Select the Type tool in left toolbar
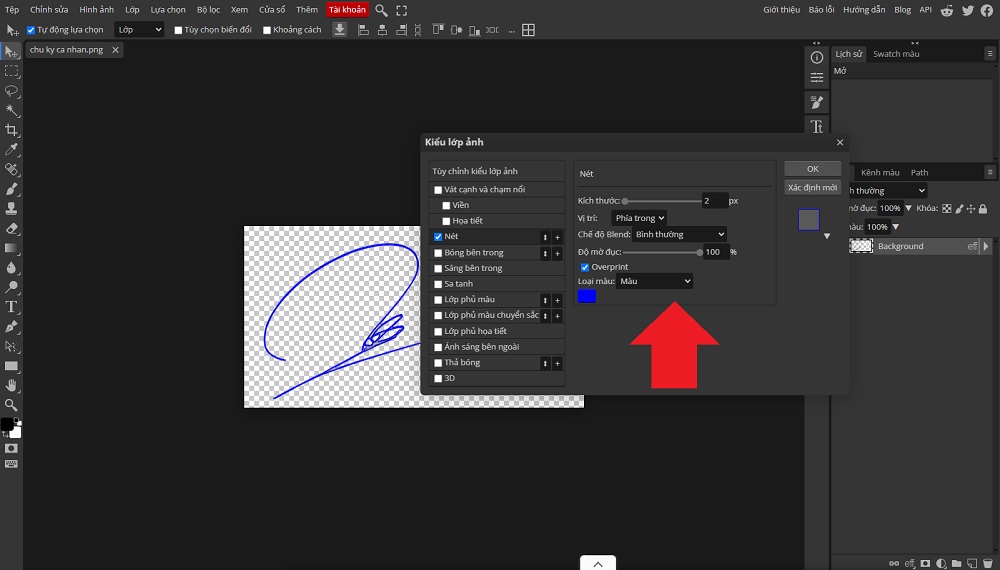 [x=11, y=307]
